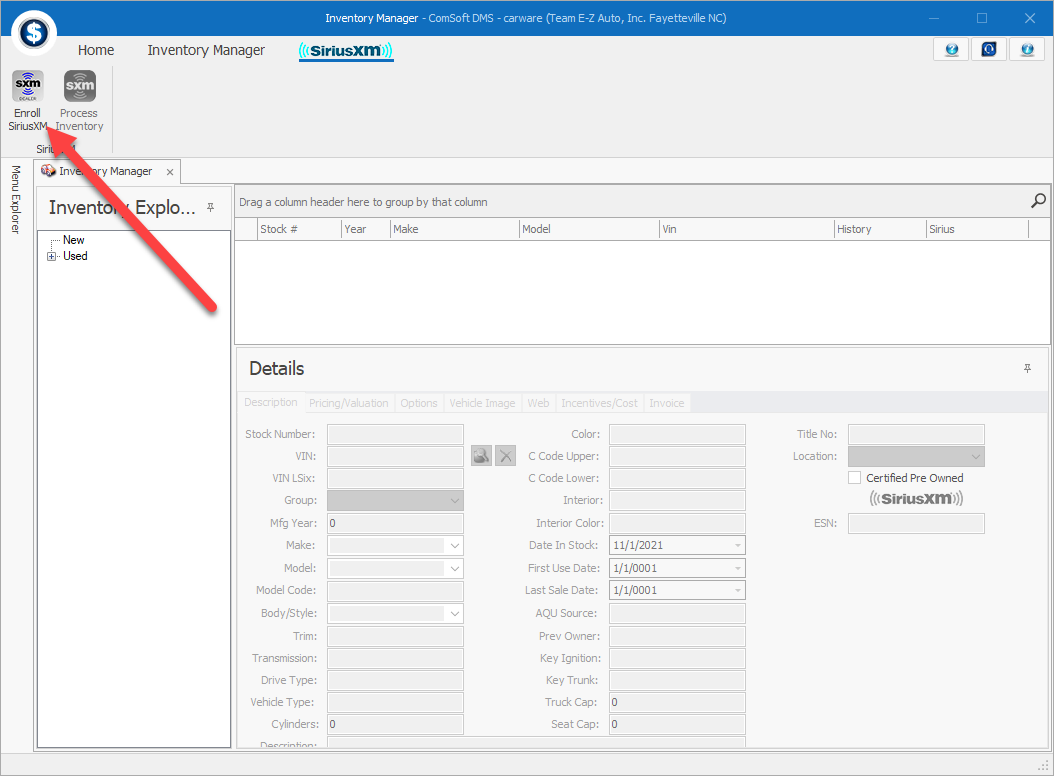Open the Menu Explorer side panel
The height and width of the screenshot is (776, 1054).
pyautogui.click(x=15, y=200)
